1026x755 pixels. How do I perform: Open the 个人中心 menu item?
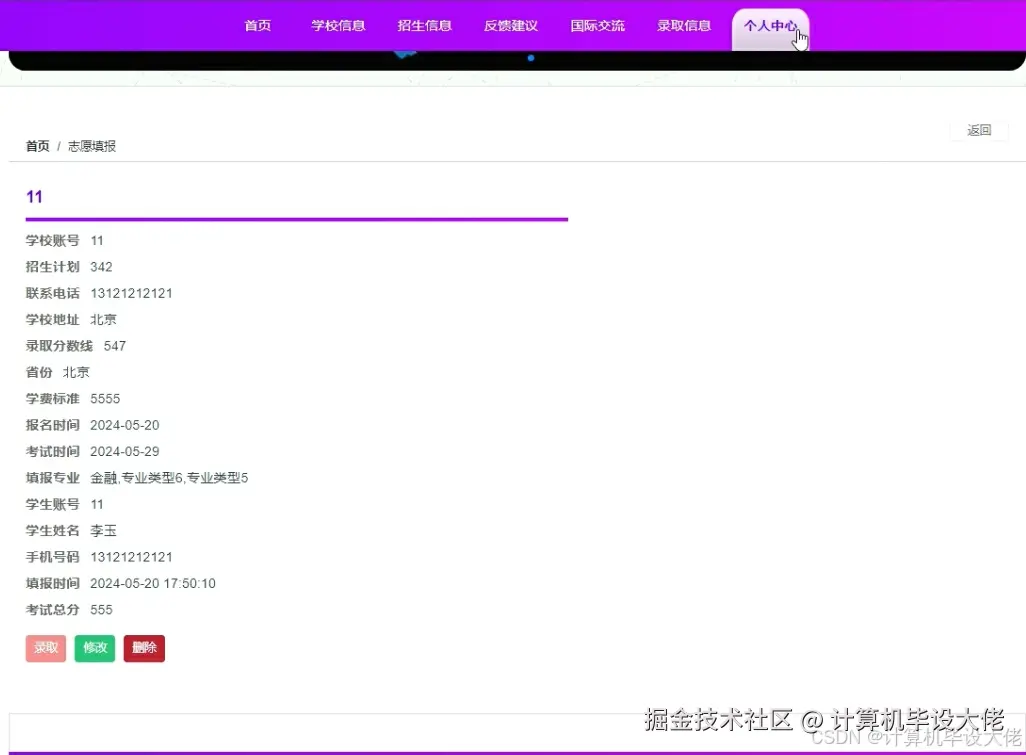(x=770, y=27)
